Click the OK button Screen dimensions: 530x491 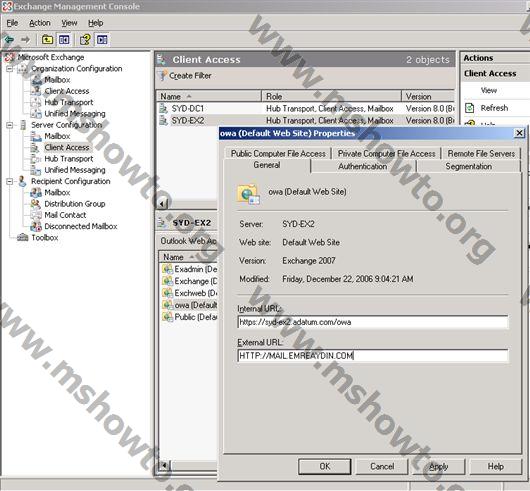(324, 466)
